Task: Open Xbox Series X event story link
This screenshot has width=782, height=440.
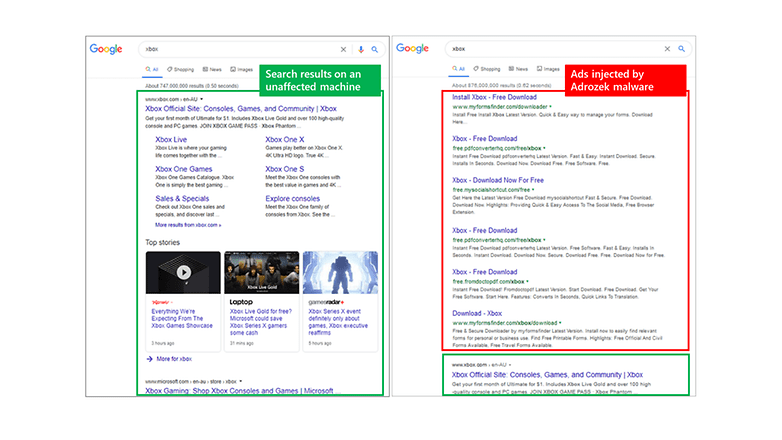Action: click(x=338, y=322)
